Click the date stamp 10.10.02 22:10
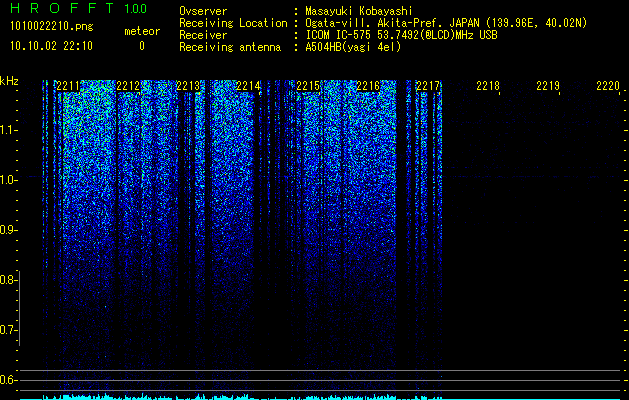Viewport: 629px width, 400px height. tap(51, 46)
